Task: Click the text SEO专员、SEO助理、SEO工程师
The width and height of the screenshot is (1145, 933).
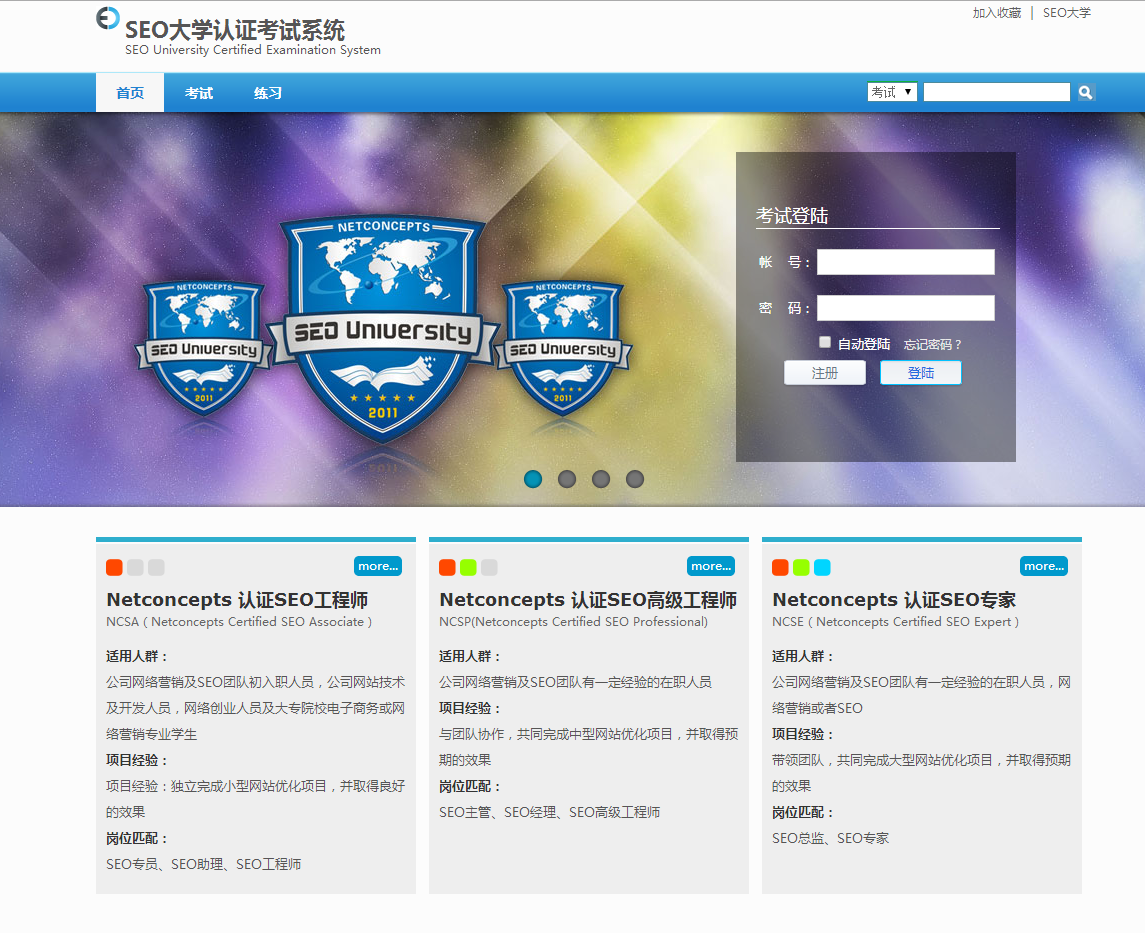Action: [x=204, y=864]
